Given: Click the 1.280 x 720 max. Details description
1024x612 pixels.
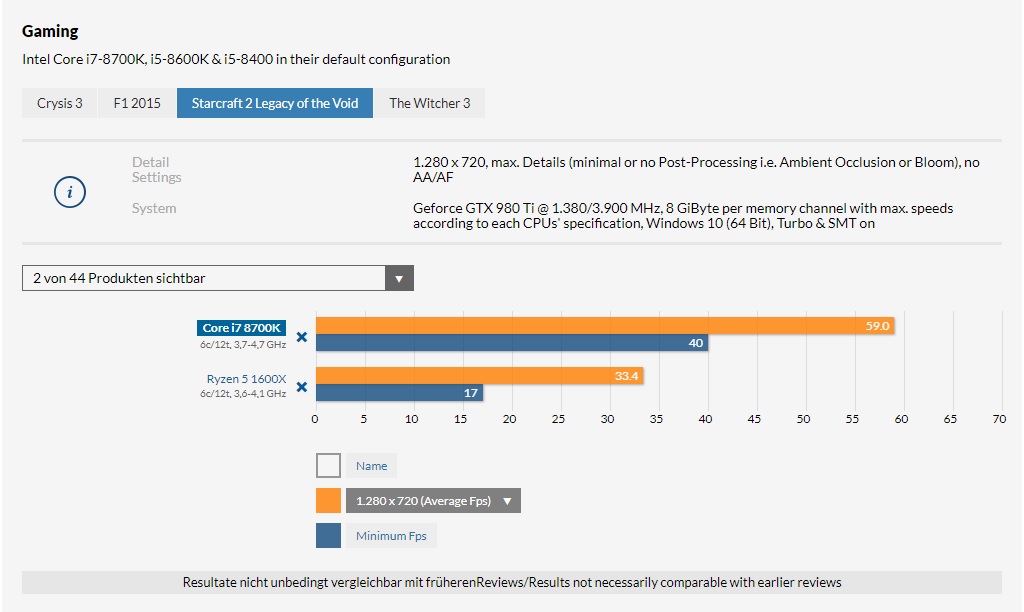Looking at the screenshot, I should 696,170.
